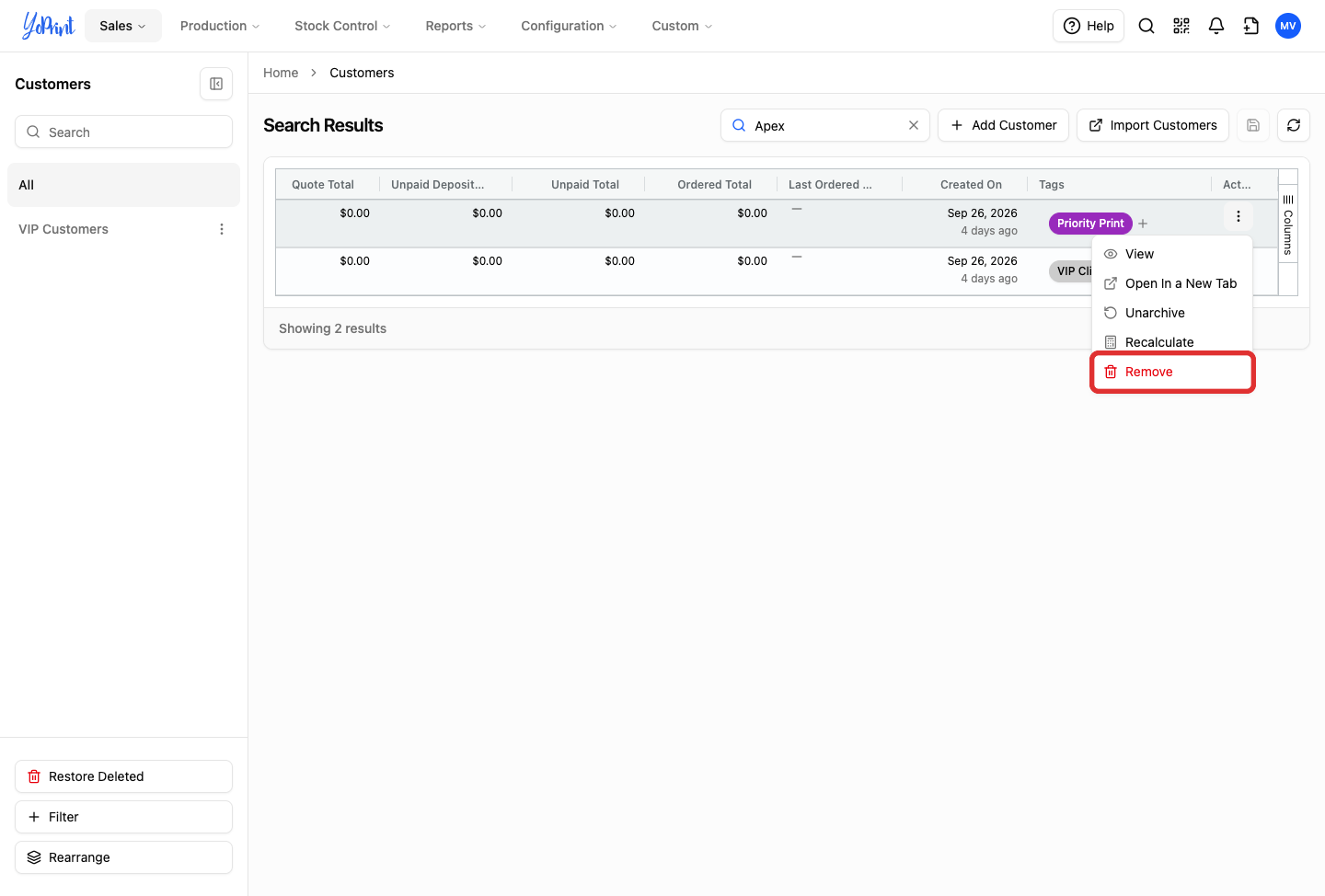Screen dimensions: 1325x896
Task: Click Remove in the context menu
Action: (1172, 372)
